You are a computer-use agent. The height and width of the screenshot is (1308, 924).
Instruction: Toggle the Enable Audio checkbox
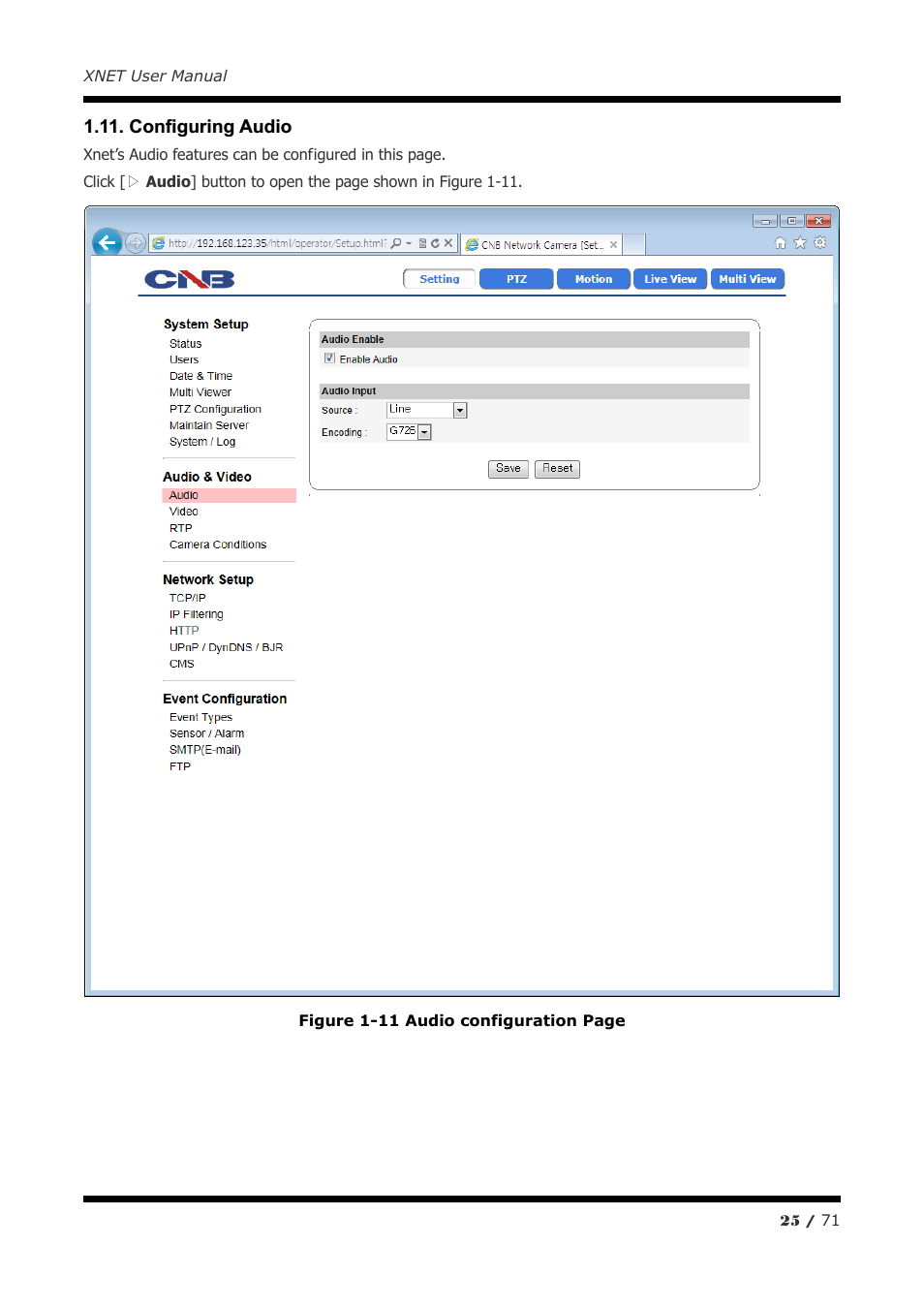pos(329,358)
